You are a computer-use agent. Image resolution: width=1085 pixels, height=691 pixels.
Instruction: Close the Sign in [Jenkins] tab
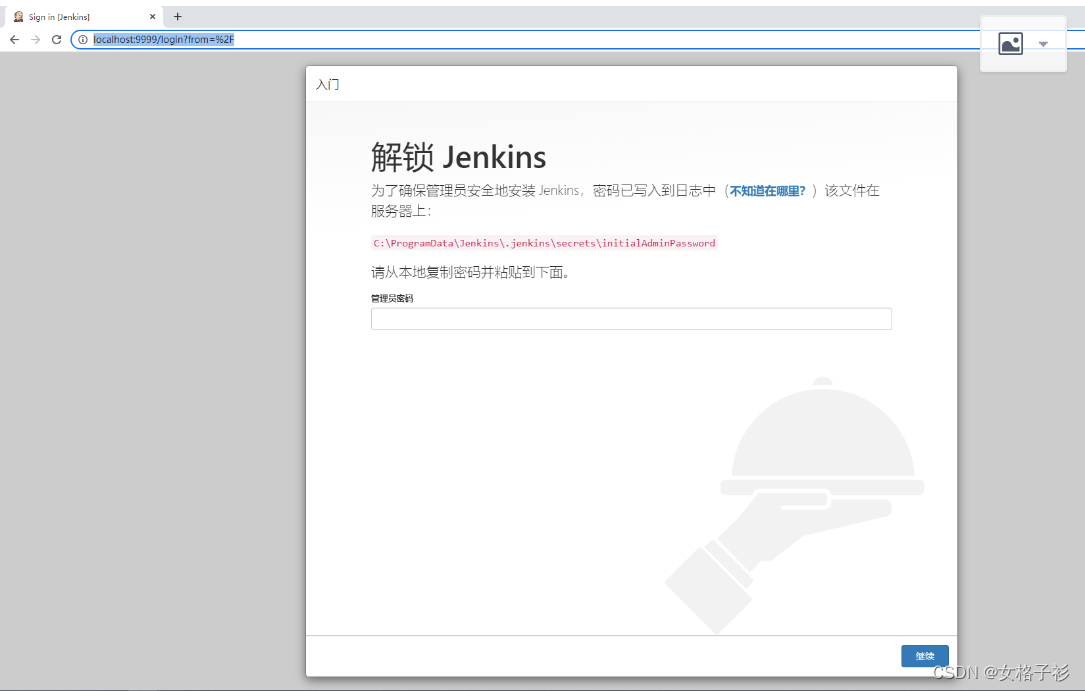[152, 17]
